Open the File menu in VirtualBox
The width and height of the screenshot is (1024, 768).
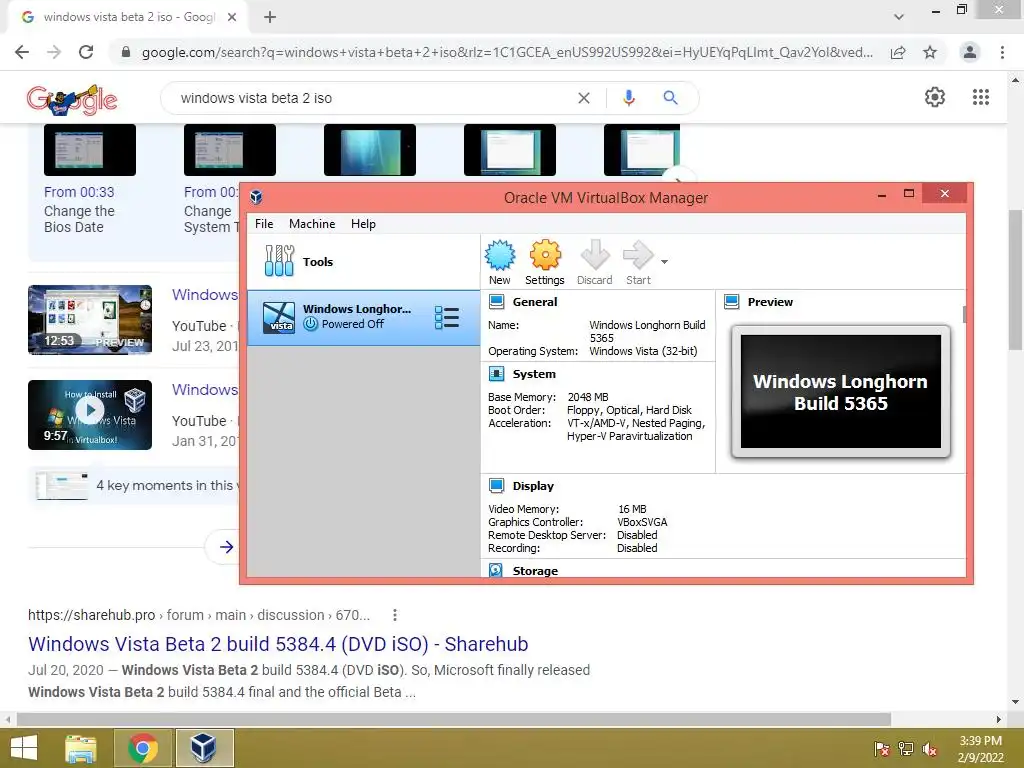coord(264,223)
